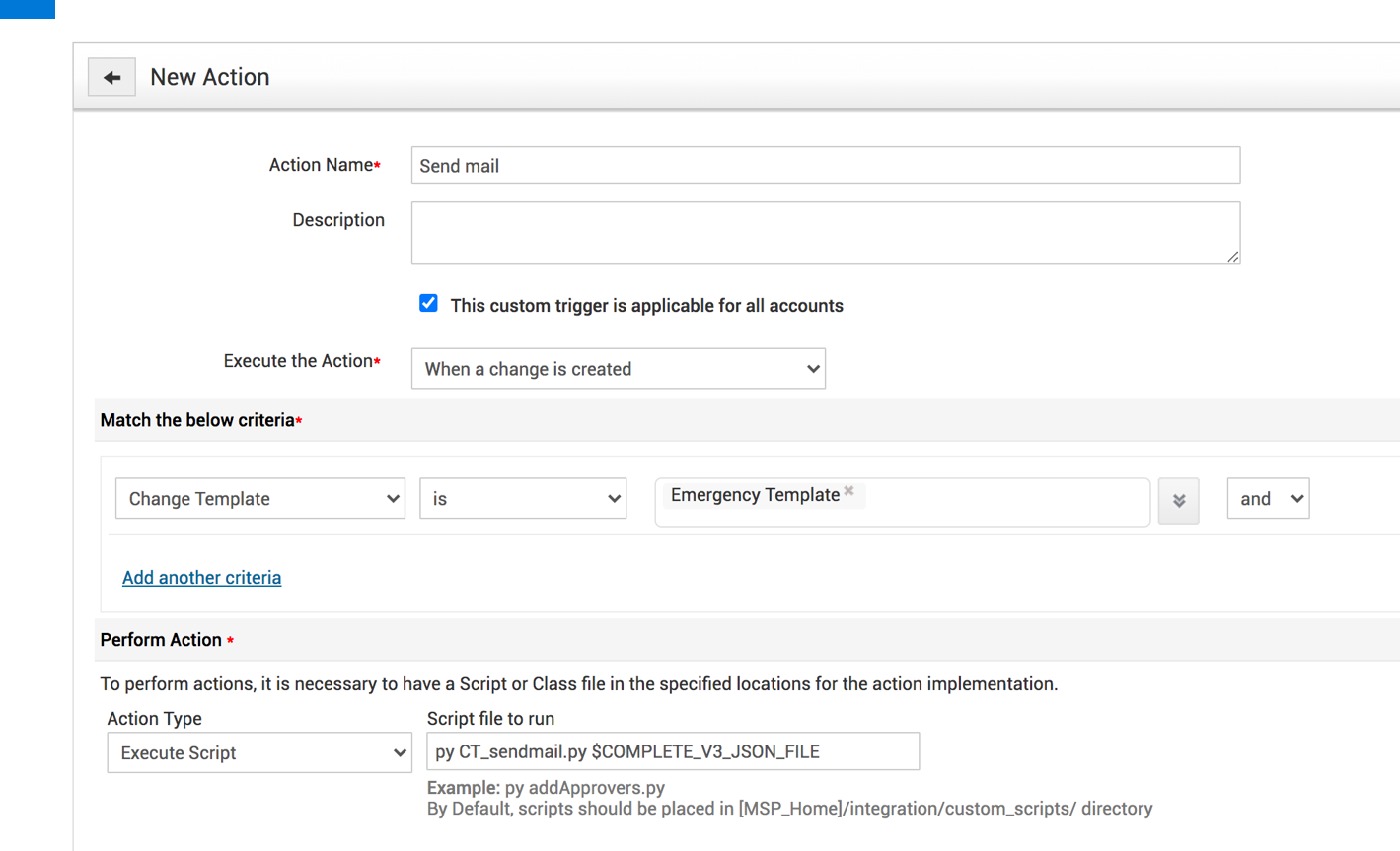Click the back arrow beside New Action
This screenshot has width=1400, height=851.
(x=111, y=77)
